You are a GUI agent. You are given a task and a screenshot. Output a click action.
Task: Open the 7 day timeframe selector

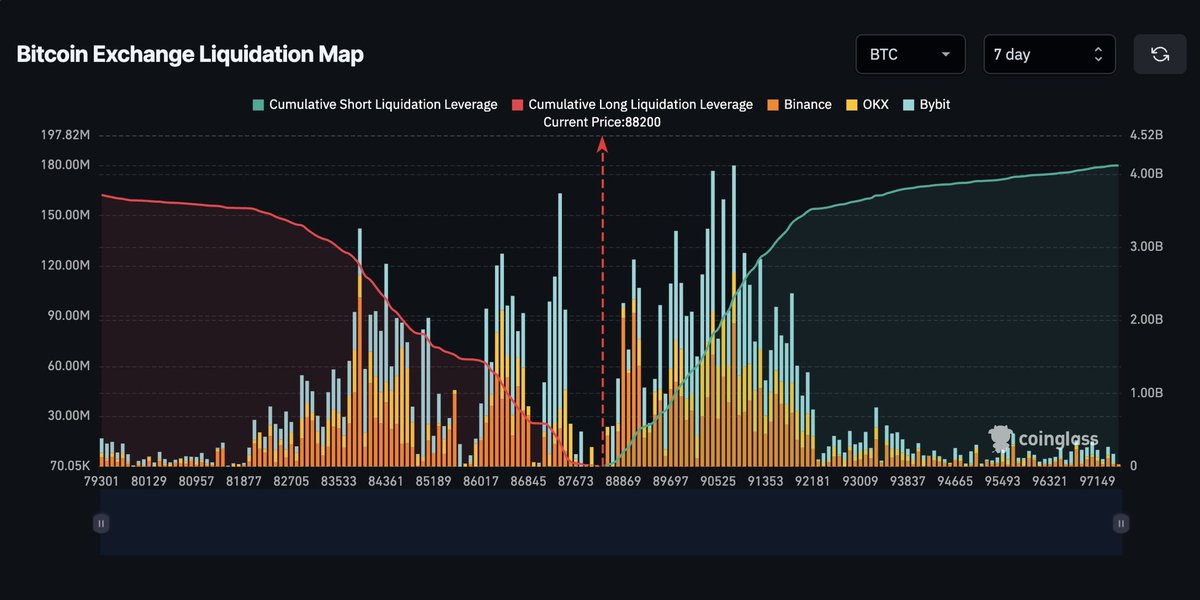(x=1048, y=54)
